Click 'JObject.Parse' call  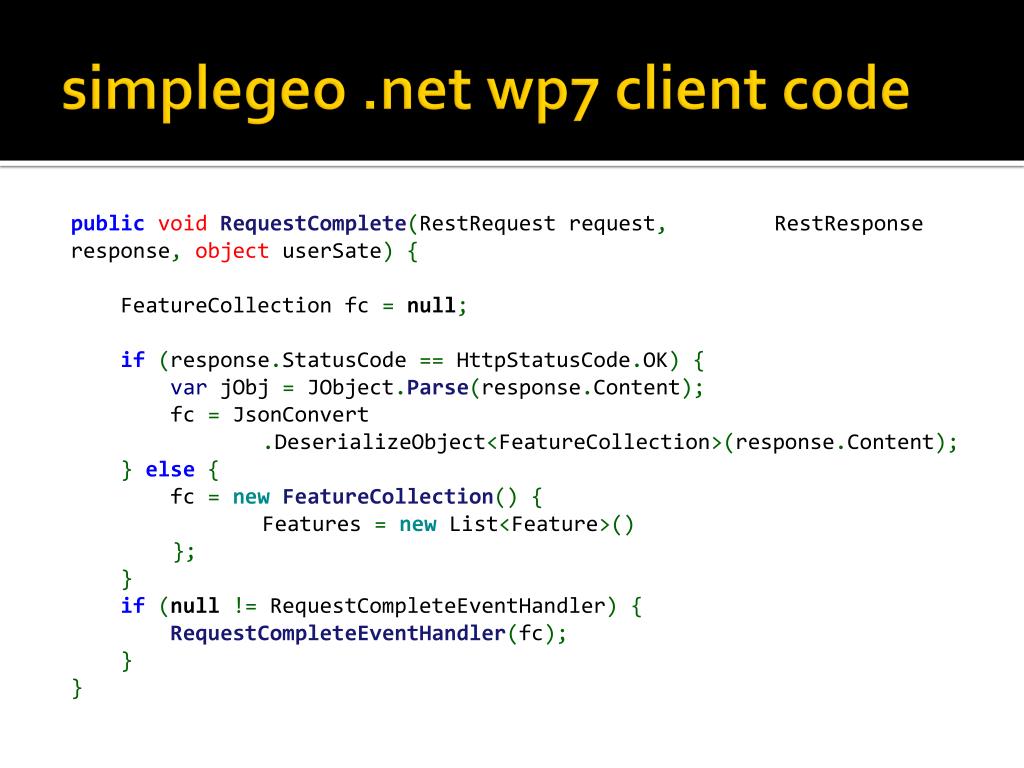(388, 388)
